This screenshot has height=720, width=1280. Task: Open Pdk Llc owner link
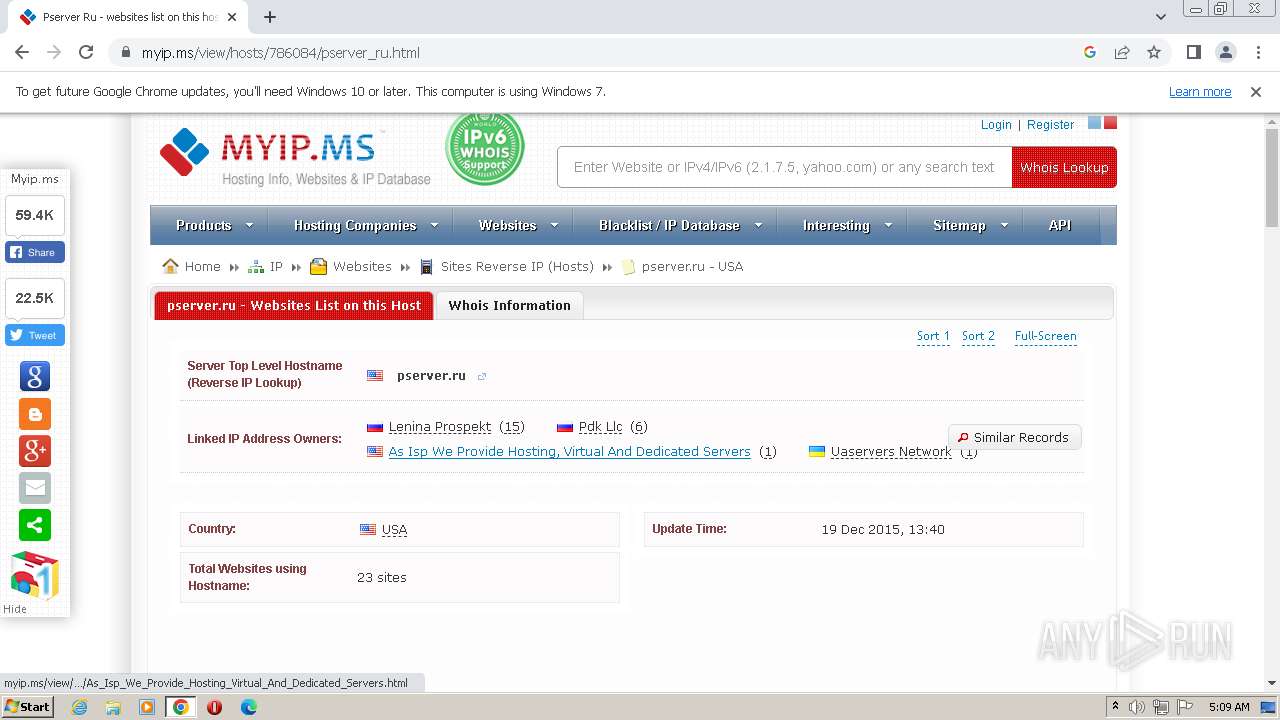coord(600,427)
